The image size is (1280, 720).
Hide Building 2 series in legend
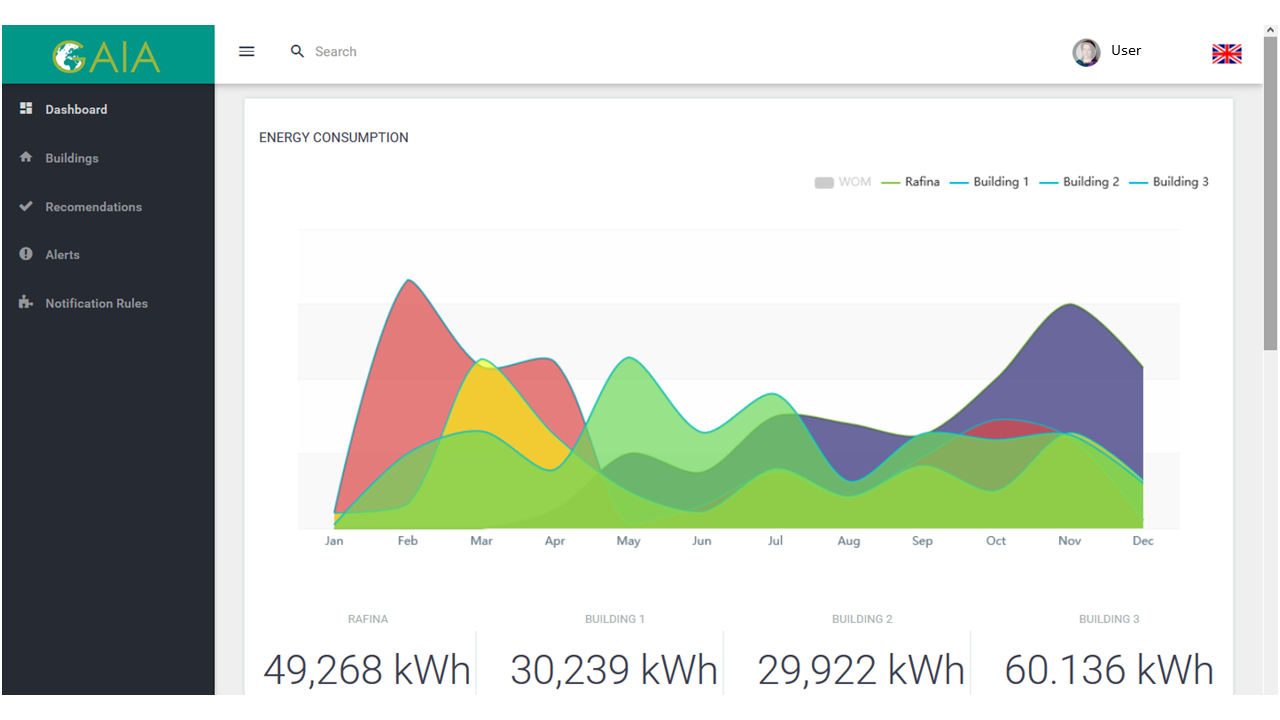(1080, 182)
